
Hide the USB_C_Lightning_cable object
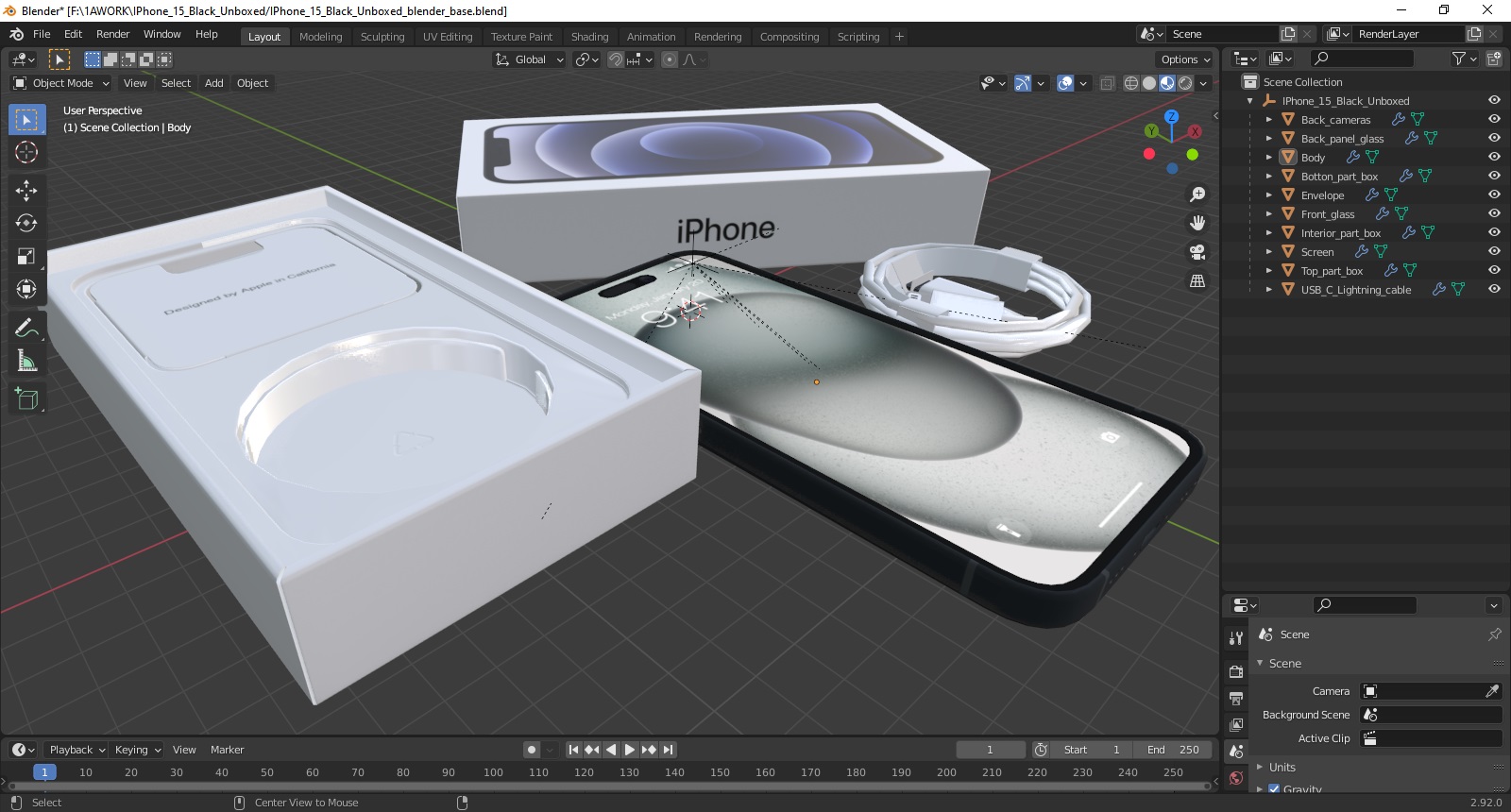(1494, 289)
